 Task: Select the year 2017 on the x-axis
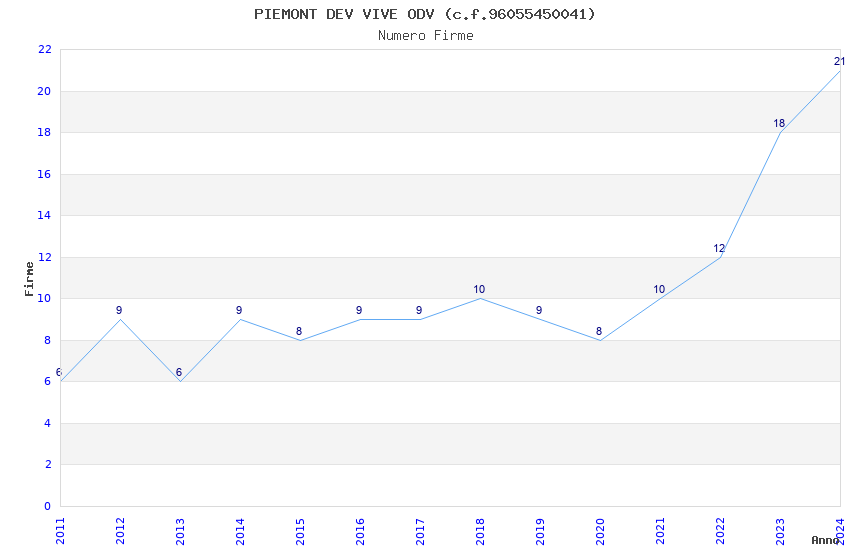(x=420, y=531)
